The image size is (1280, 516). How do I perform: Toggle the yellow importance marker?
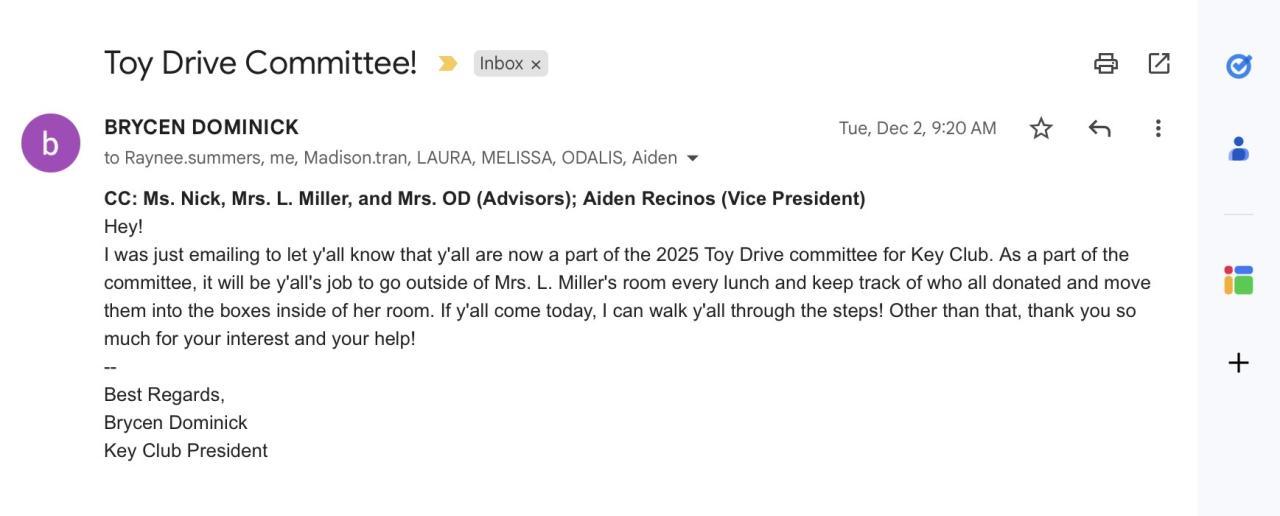pyautogui.click(x=447, y=64)
